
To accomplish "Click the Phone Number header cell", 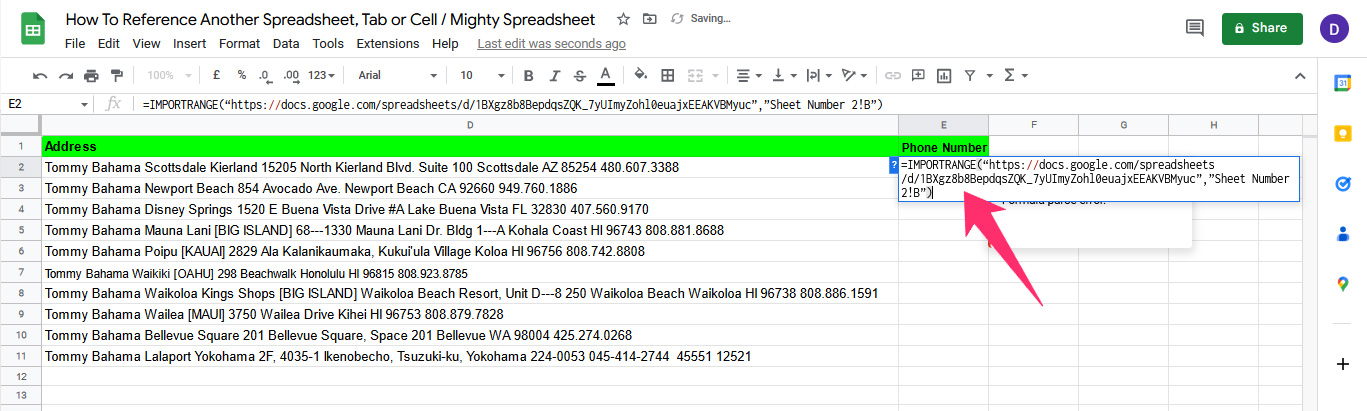I will (x=943, y=147).
